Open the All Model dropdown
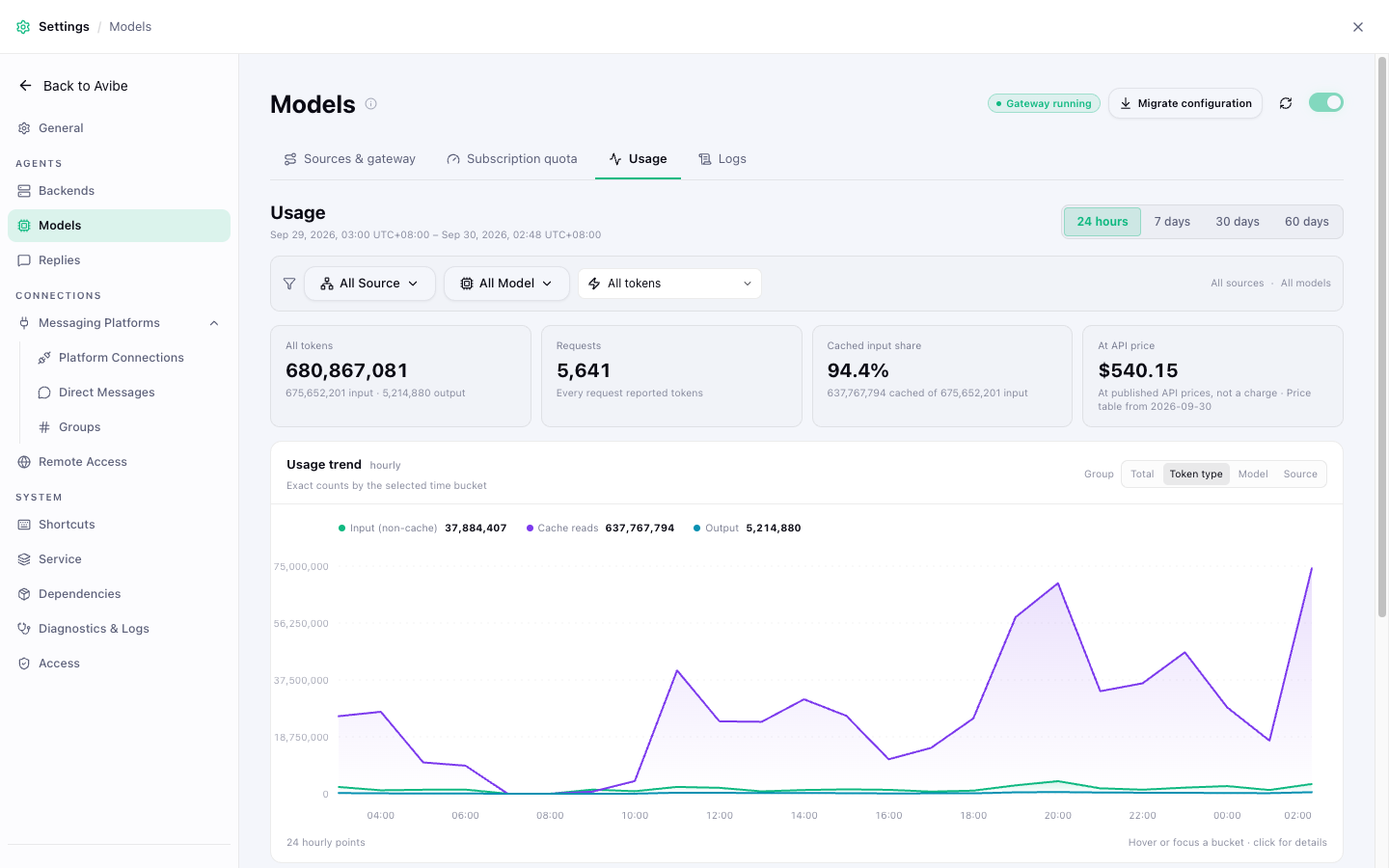 coord(506,284)
